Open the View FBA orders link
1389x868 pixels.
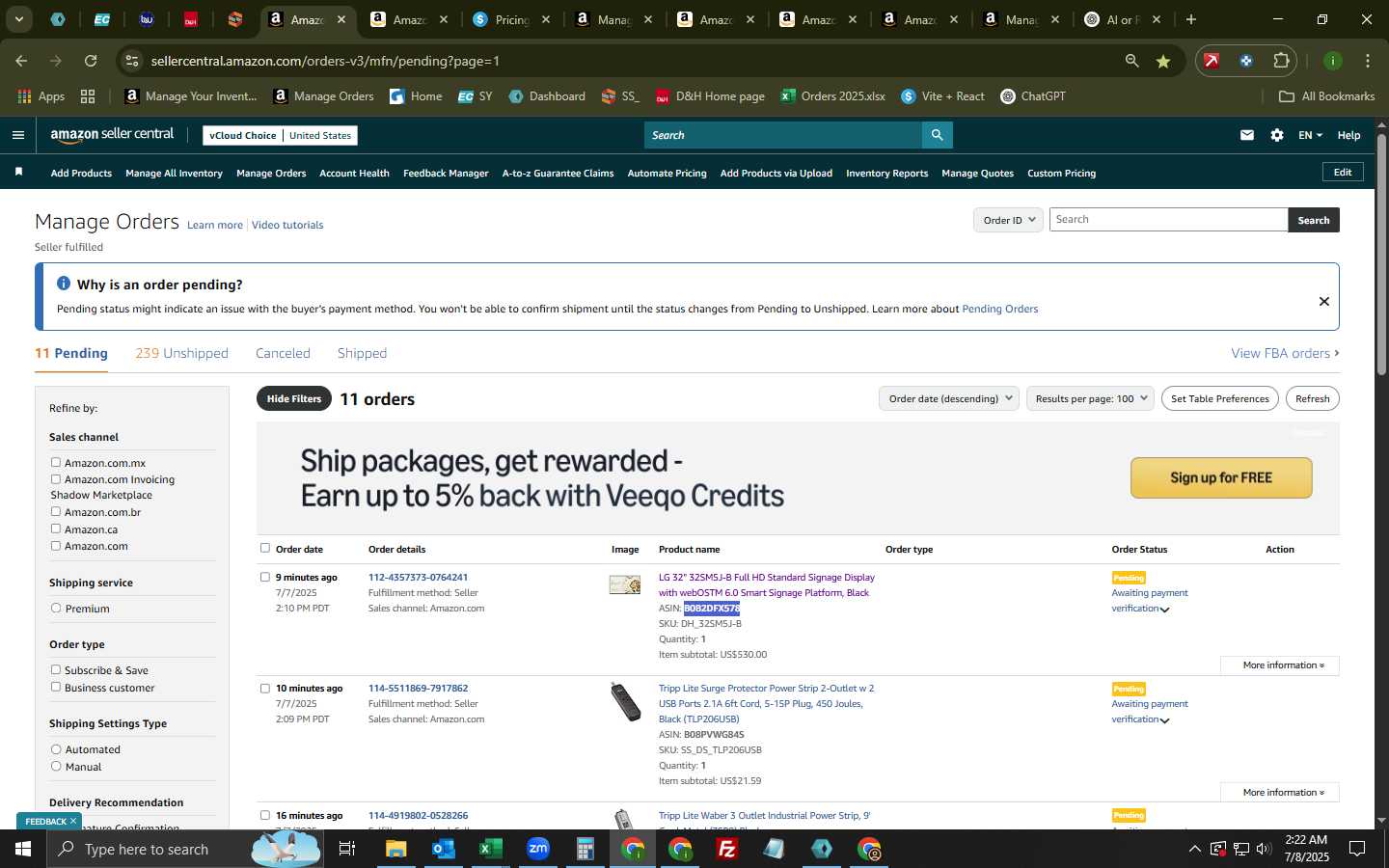tap(1285, 353)
